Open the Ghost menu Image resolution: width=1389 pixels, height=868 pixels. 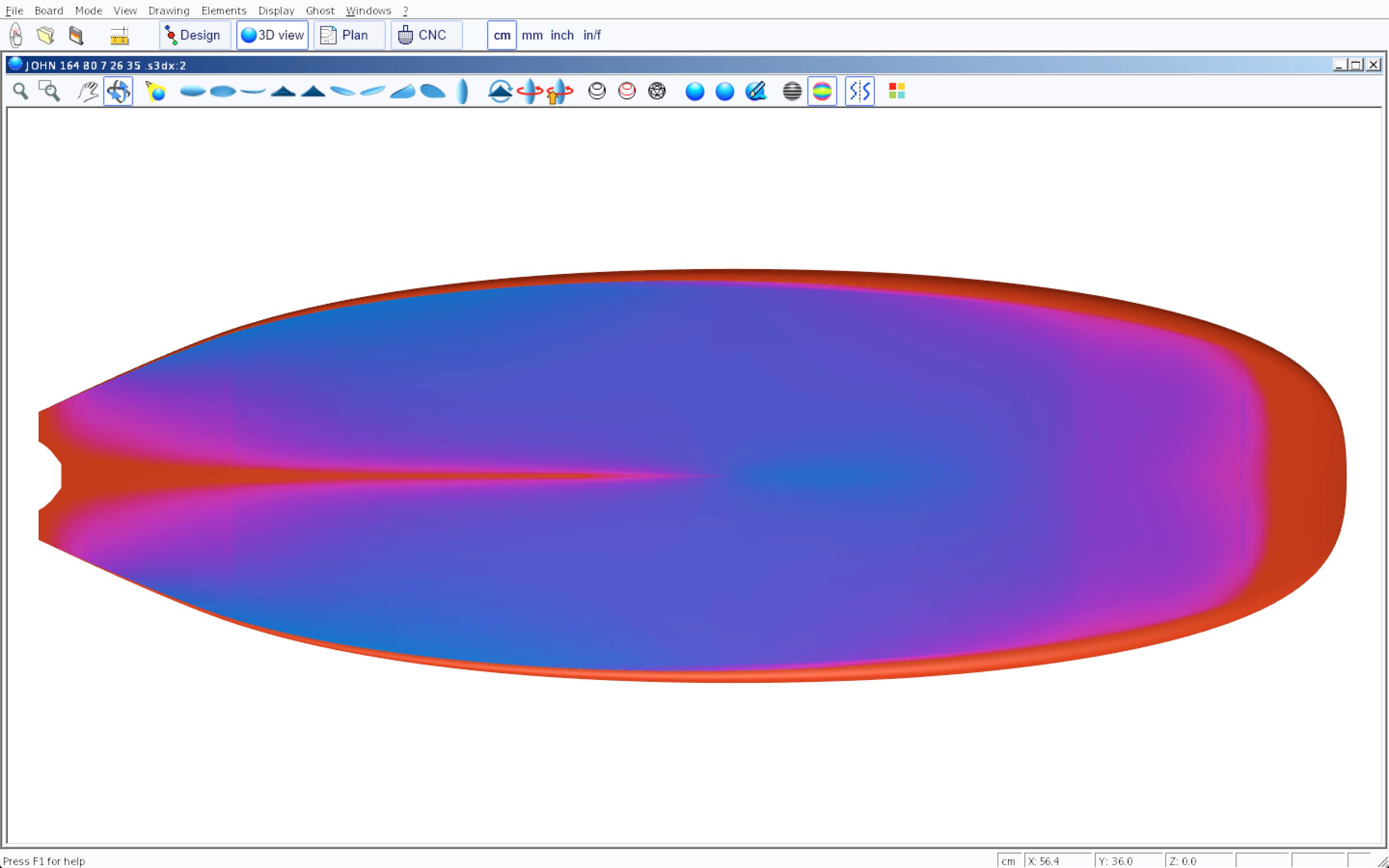point(320,10)
